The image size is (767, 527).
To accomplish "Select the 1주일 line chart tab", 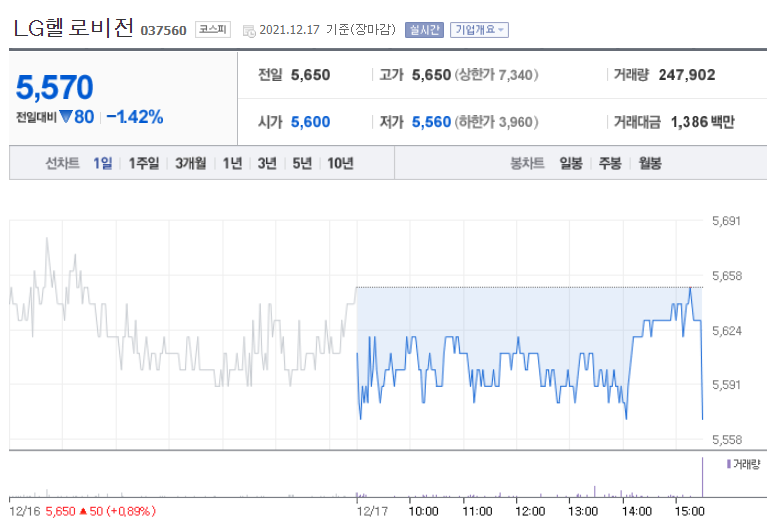I will tap(144, 163).
